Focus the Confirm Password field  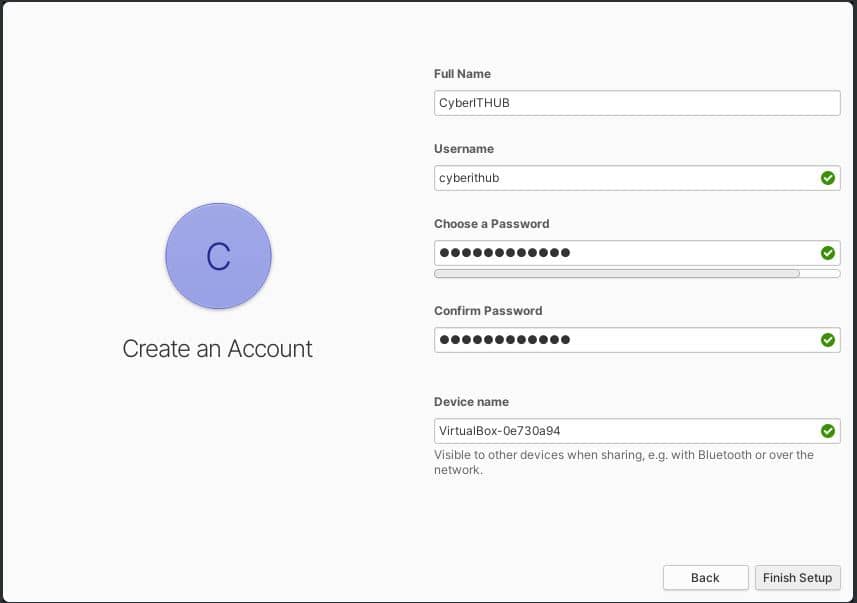(637, 339)
